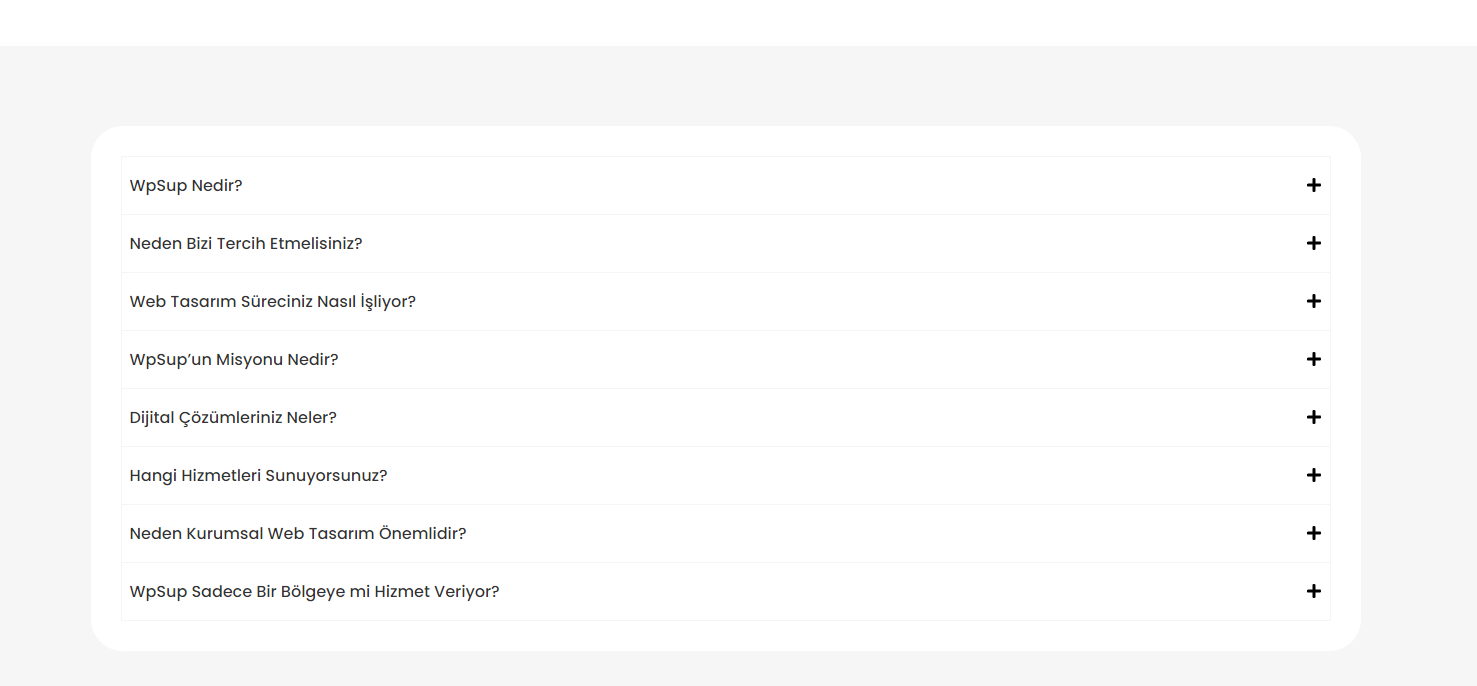The width and height of the screenshot is (1477, 686).
Task: Click plus icon for Hangi Hizmetleri Sunuyorsunuz?
Action: [1314, 475]
